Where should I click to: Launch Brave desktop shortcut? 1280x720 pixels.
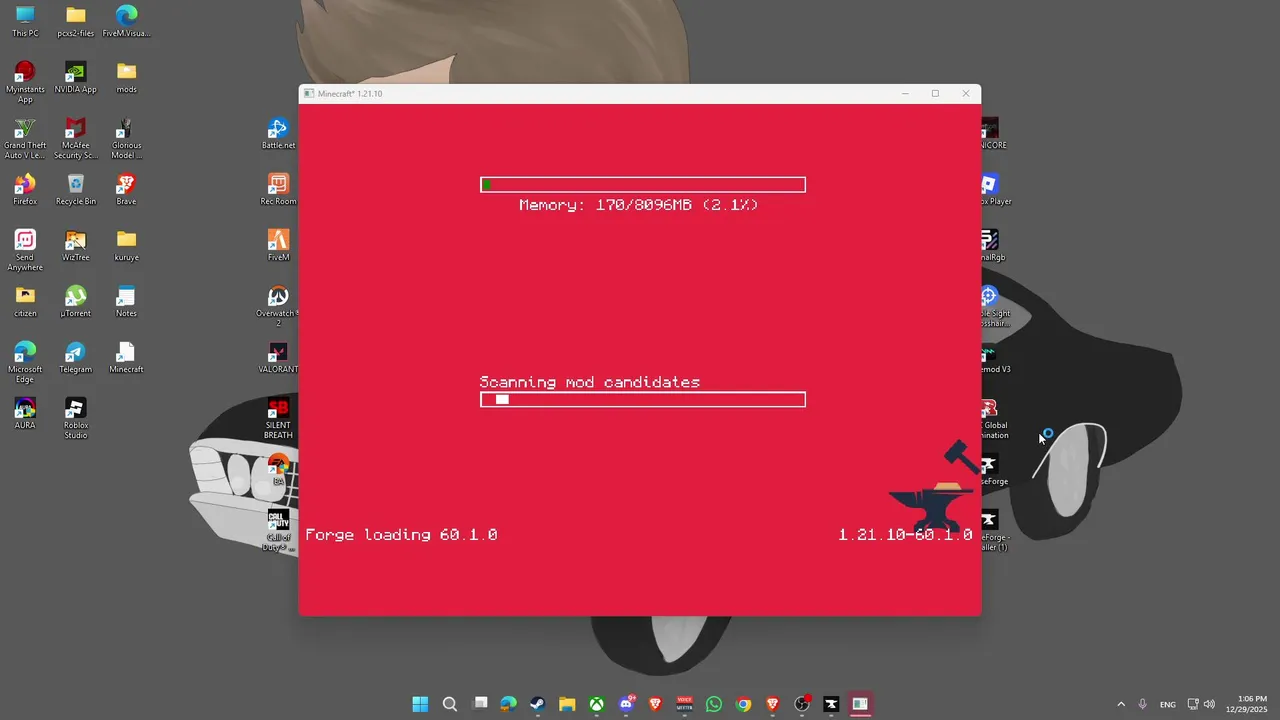coord(126,189)
